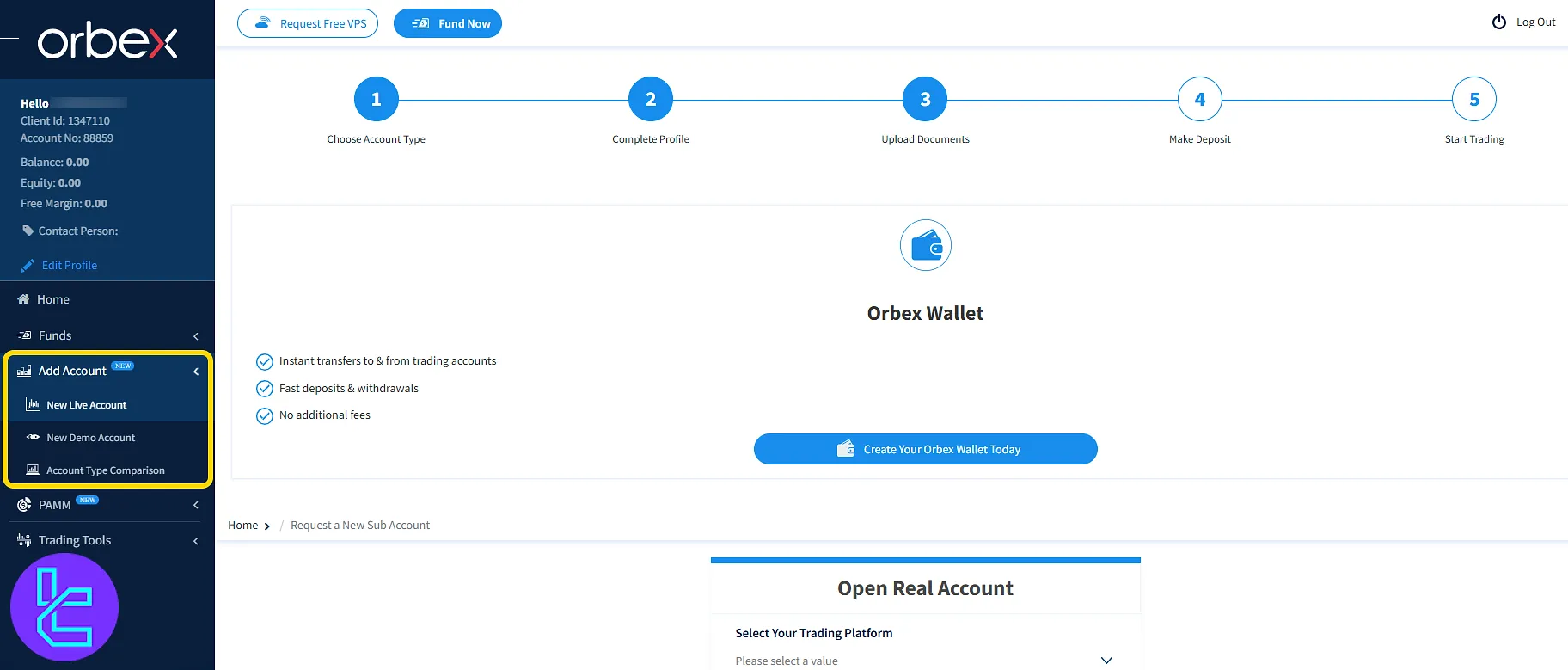Screen dimensions: 1568x670
Task: Click the Orbex Wallet heading
Action: point(926,313)
